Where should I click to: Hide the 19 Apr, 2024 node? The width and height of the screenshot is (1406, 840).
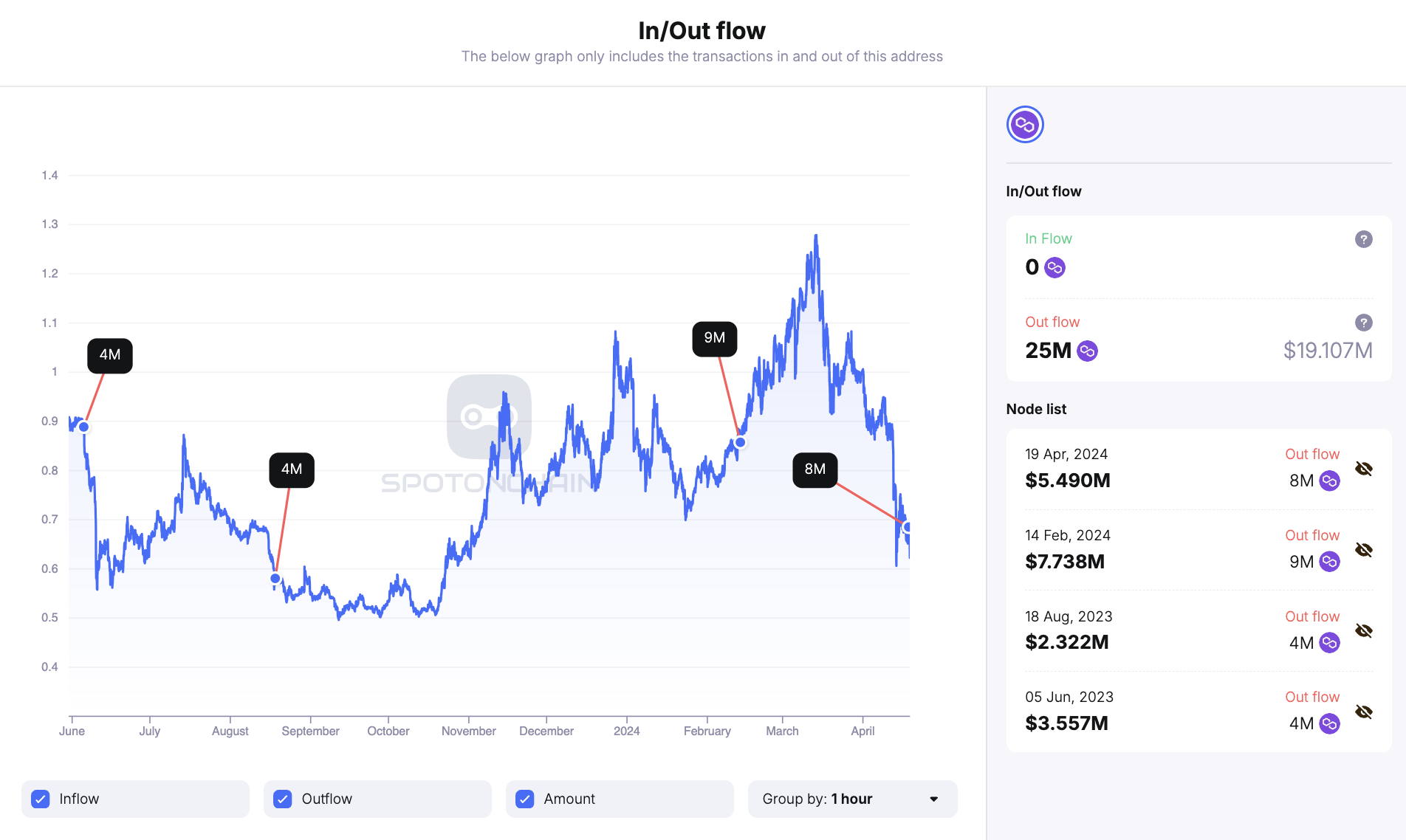click(1364, 469)
